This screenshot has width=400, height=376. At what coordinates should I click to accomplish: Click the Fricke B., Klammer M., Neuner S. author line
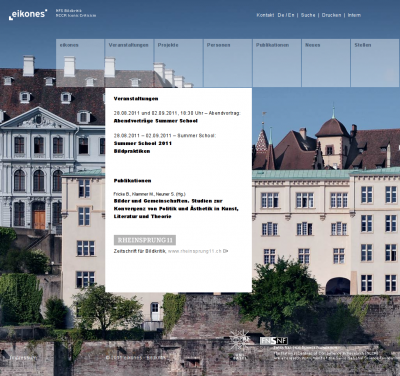click(150, 194)
